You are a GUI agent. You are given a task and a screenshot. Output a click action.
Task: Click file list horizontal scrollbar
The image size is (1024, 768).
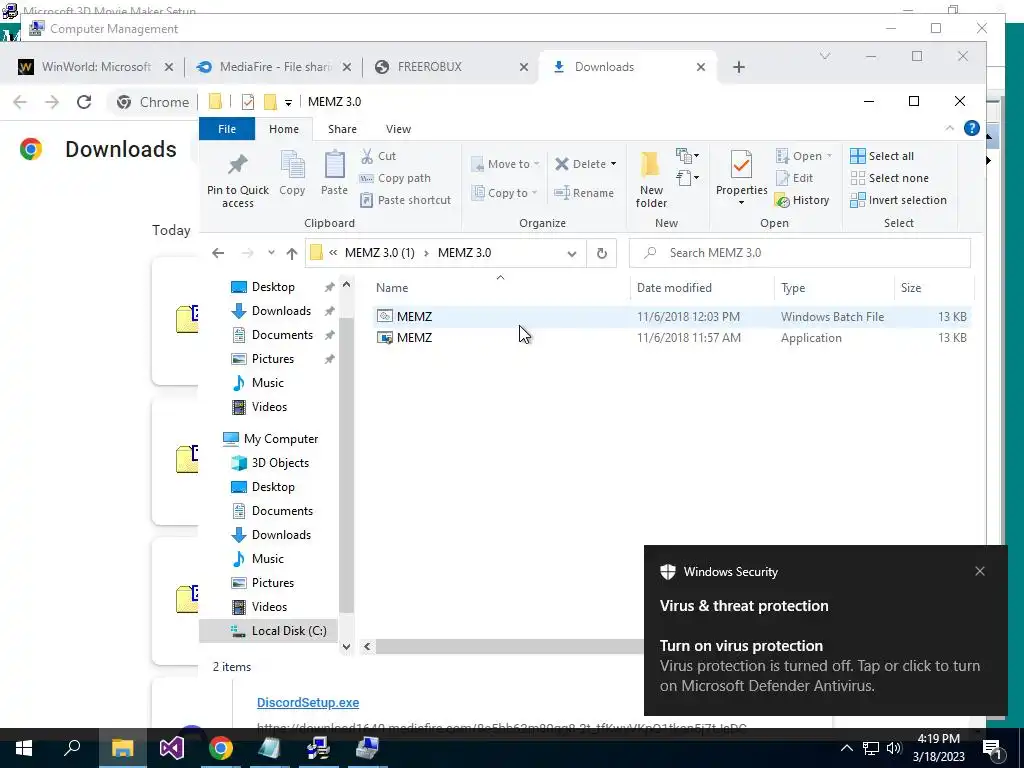pyautogui.click(x=509, y=647)
